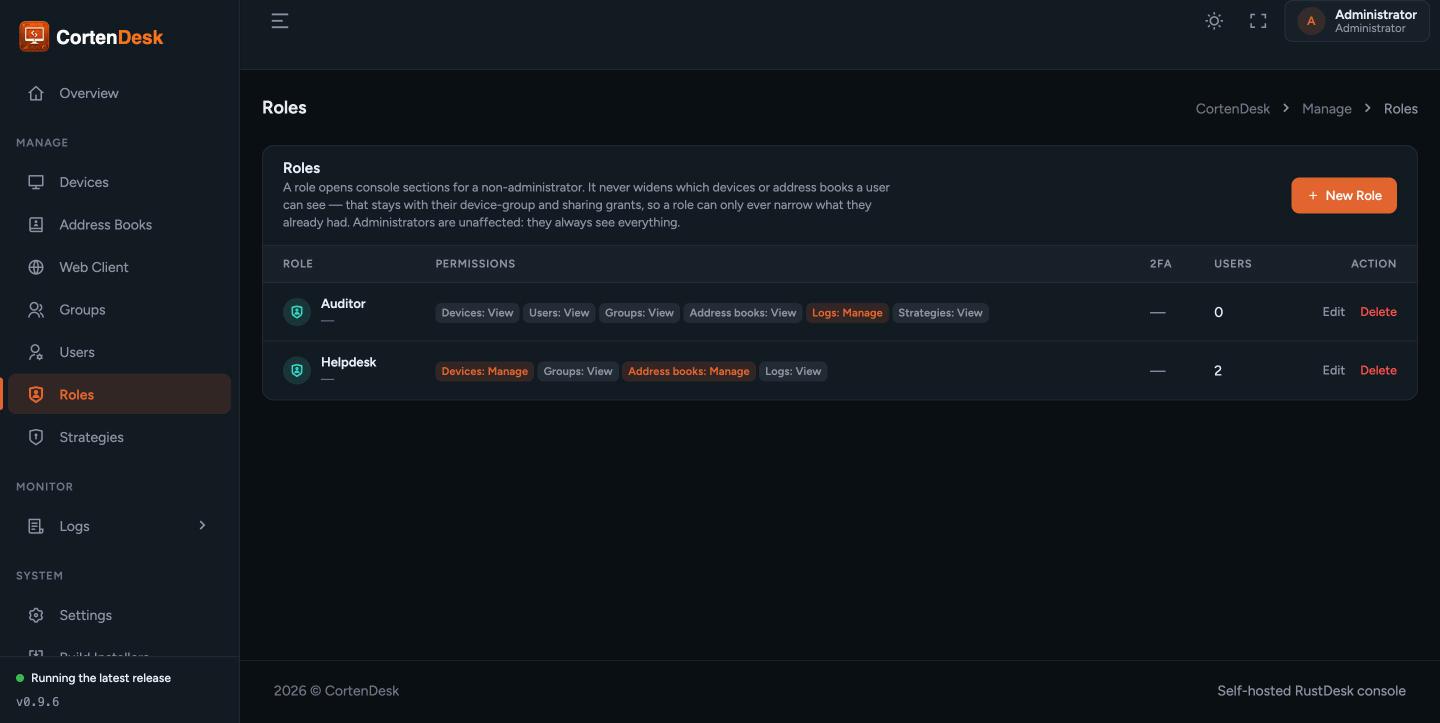The image size is (1440, 723).
Task: Click the version v0.9.6 label
Action: (38, 702)
